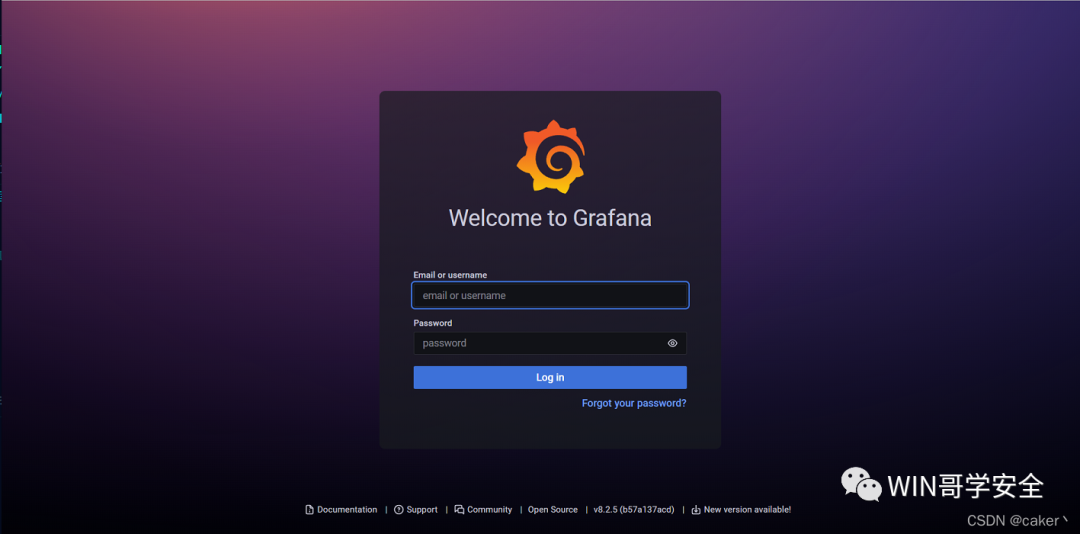Image resolution: width=1080 pixels, height=534 pixels.
Task: Focus the Email or username field
Action: click(550, 296)
